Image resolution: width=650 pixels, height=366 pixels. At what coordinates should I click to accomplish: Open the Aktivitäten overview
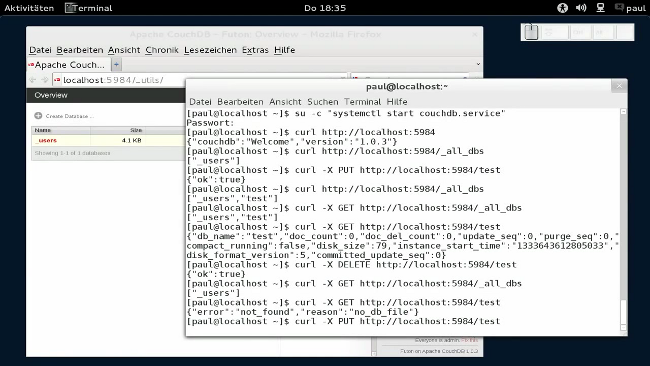[x=29, y=8]
